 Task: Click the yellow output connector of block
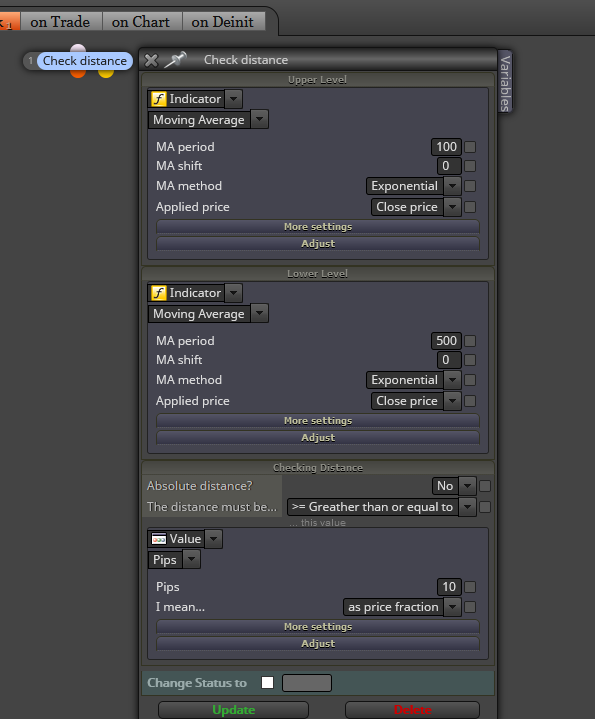click(x=106, y=74)
